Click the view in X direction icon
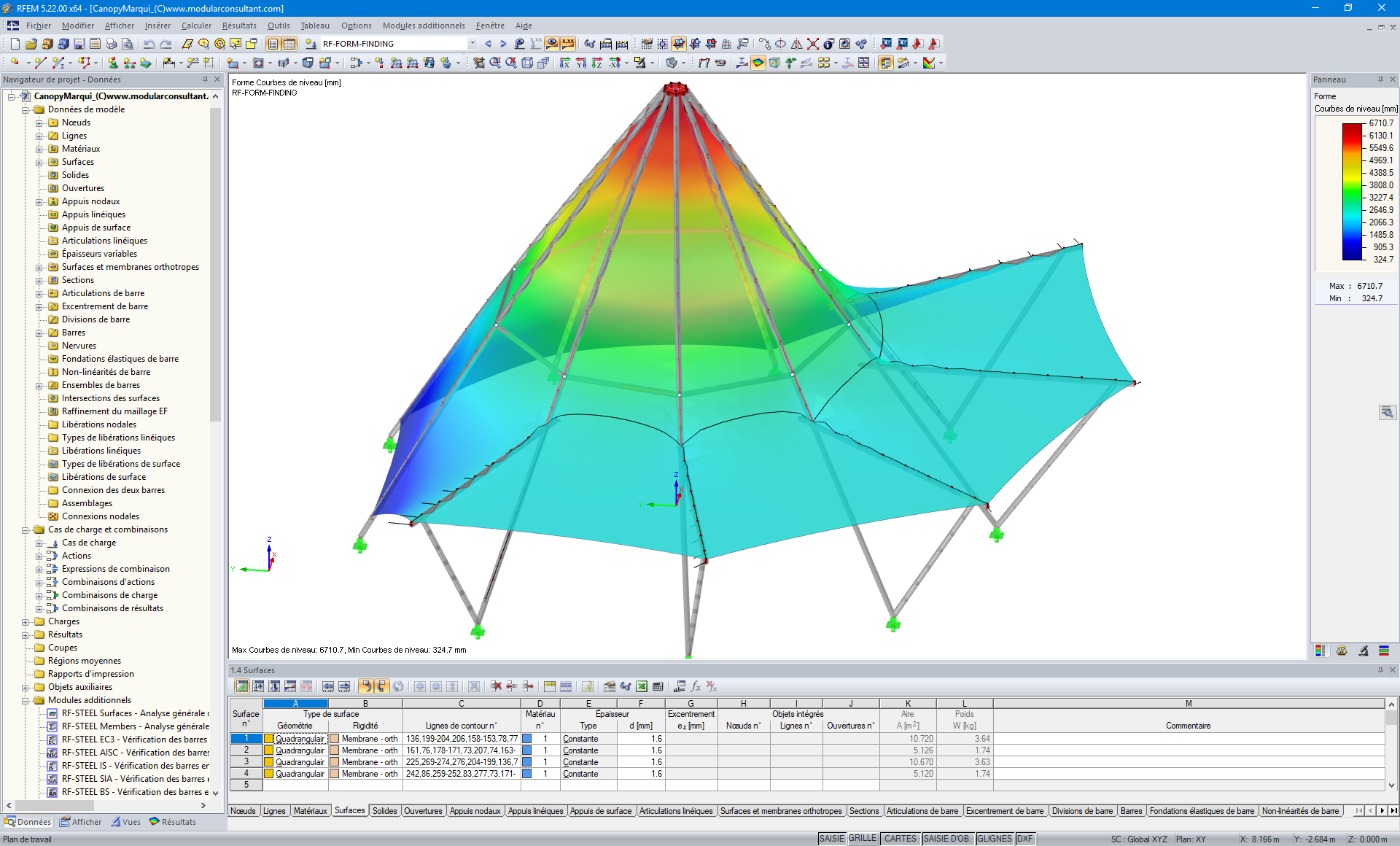 (x=564, y=63)
